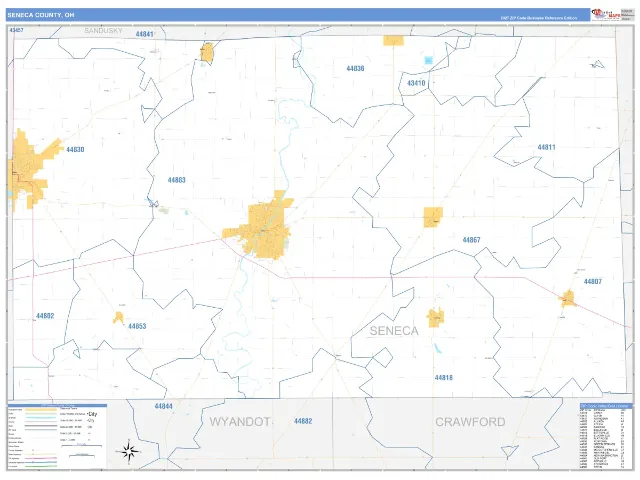Select ZIP code label 44883

tap(176, 180)
